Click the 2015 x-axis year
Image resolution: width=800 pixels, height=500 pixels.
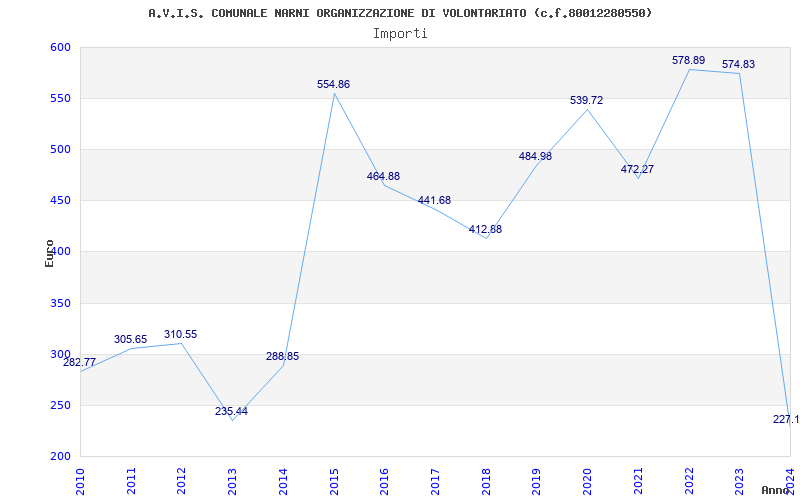[334, 481]
